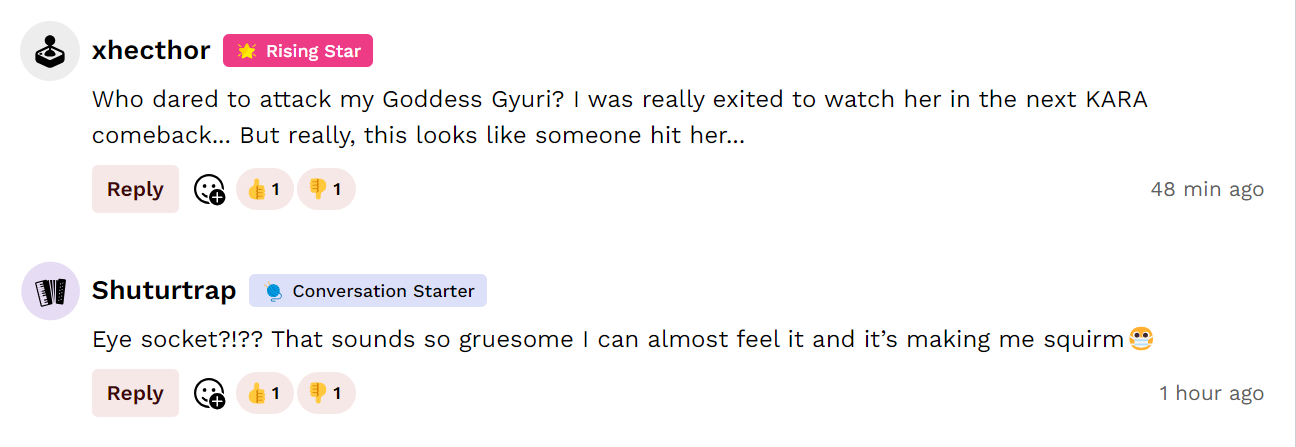This screenshot has height=447, width=1296.
Task: Open the add-reaction picker on Shuturtrap's comment
Action: (x=209, y=394)
